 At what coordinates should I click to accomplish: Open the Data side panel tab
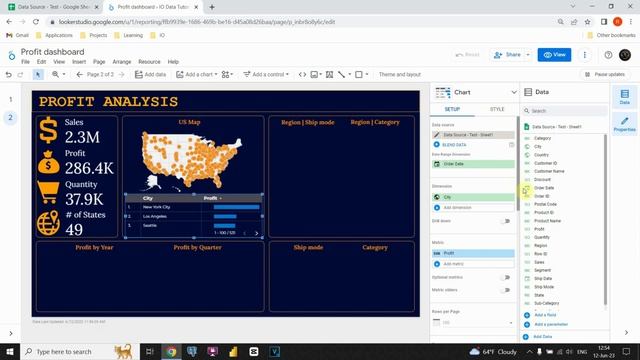[x=624, y=97]
